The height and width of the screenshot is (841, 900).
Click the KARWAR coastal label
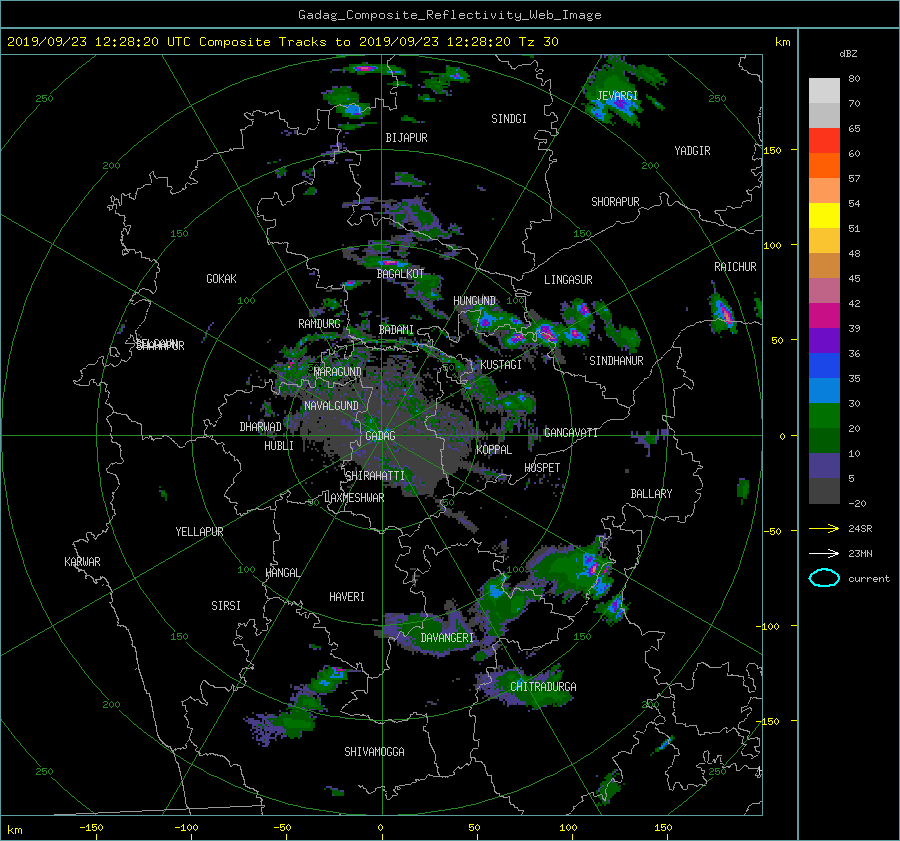tap(82, 562)
